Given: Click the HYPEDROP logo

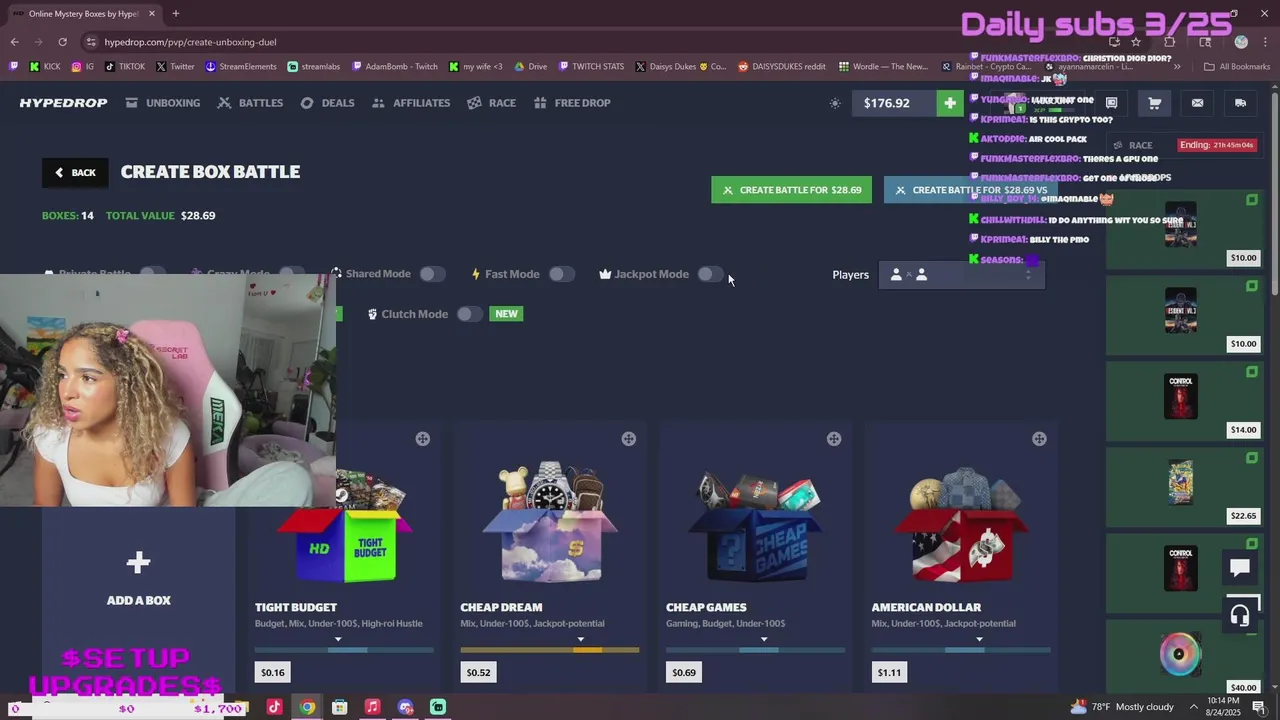Looking at the screenshot, I should [63, 103].
